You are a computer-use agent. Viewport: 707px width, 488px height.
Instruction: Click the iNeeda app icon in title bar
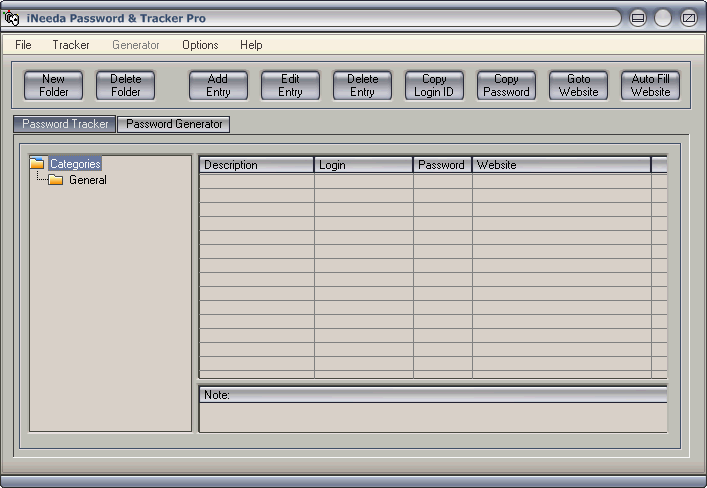click(11, 18)
